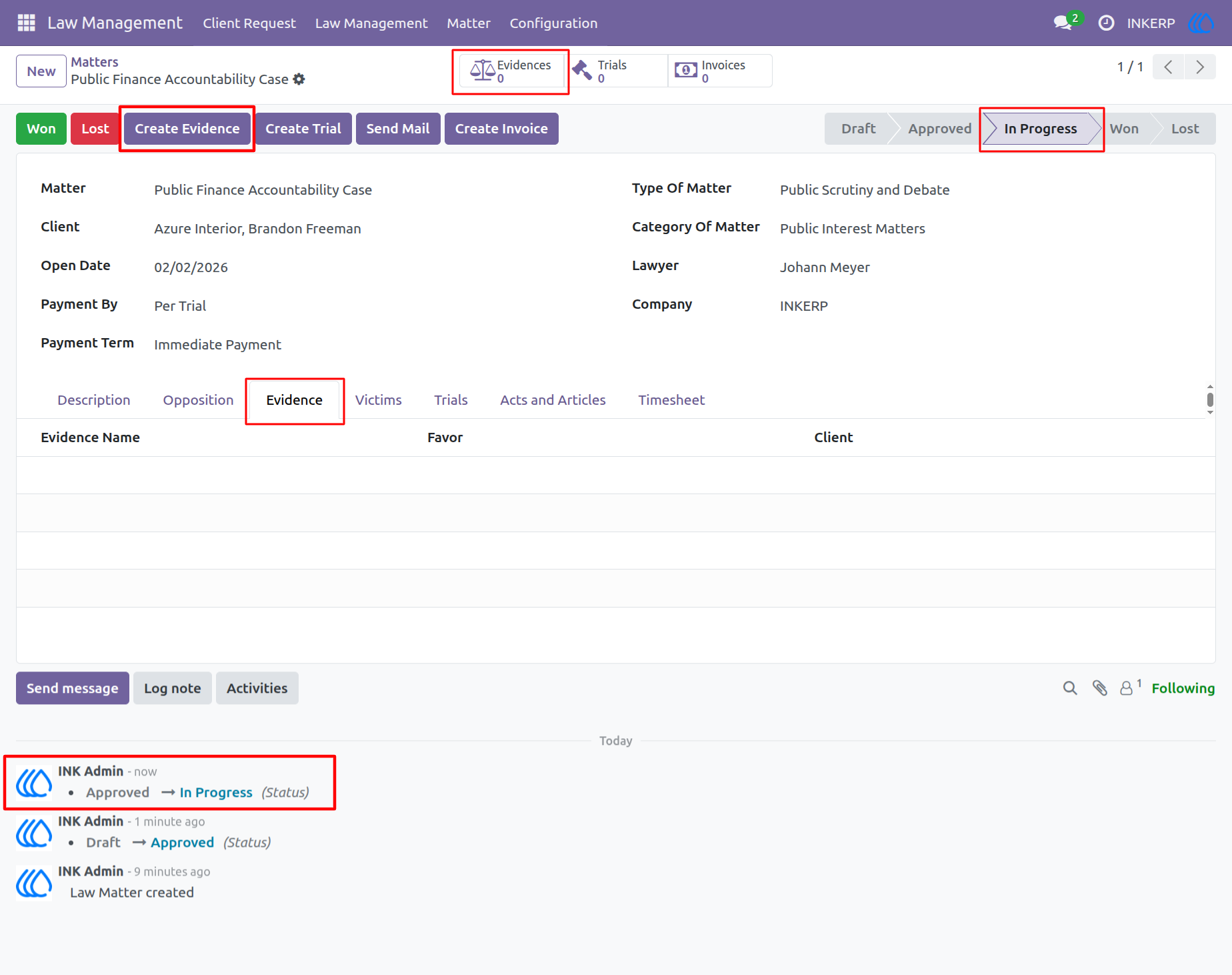Open Evidences scale smart button
Screen dimensions: 1232x975
pos(511,71)
